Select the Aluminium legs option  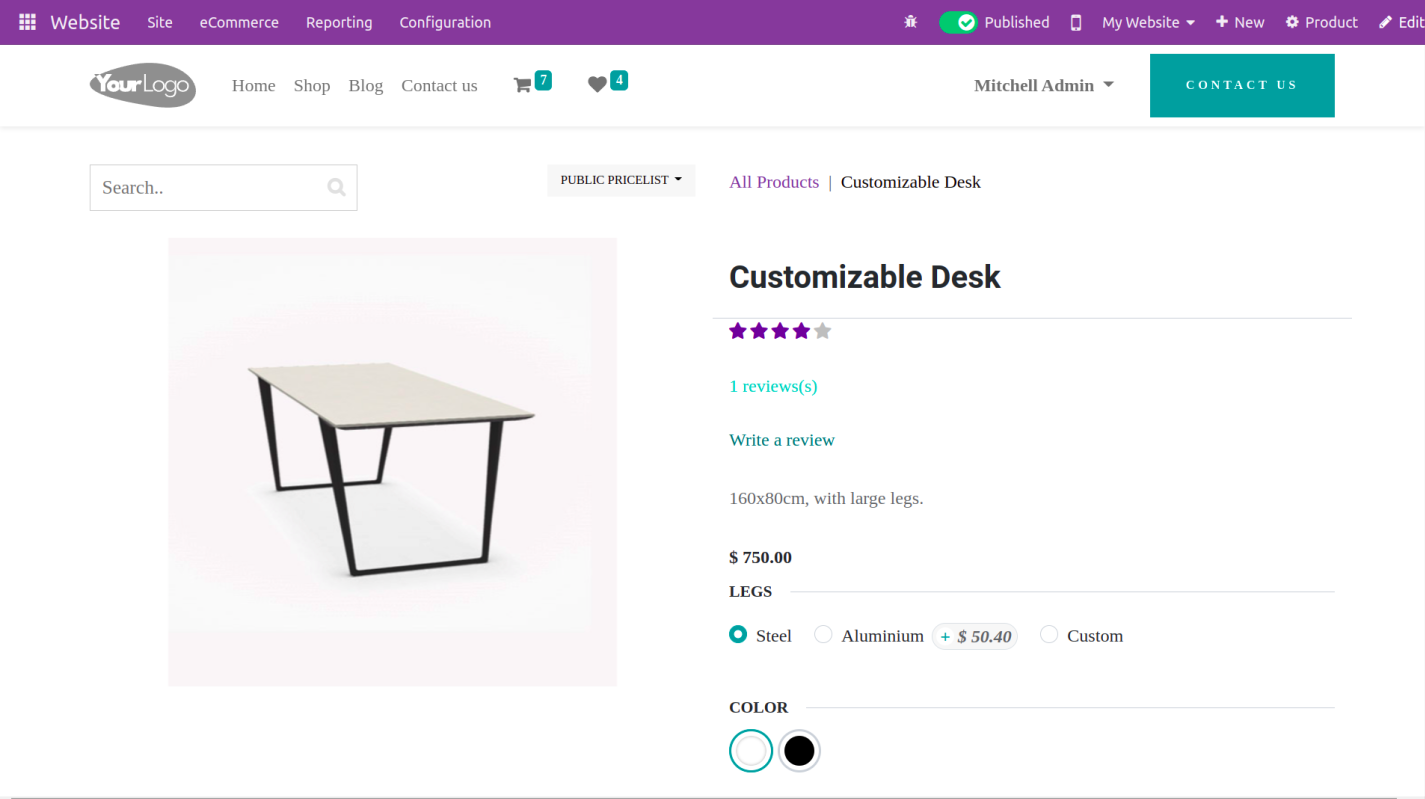point(823,634)
